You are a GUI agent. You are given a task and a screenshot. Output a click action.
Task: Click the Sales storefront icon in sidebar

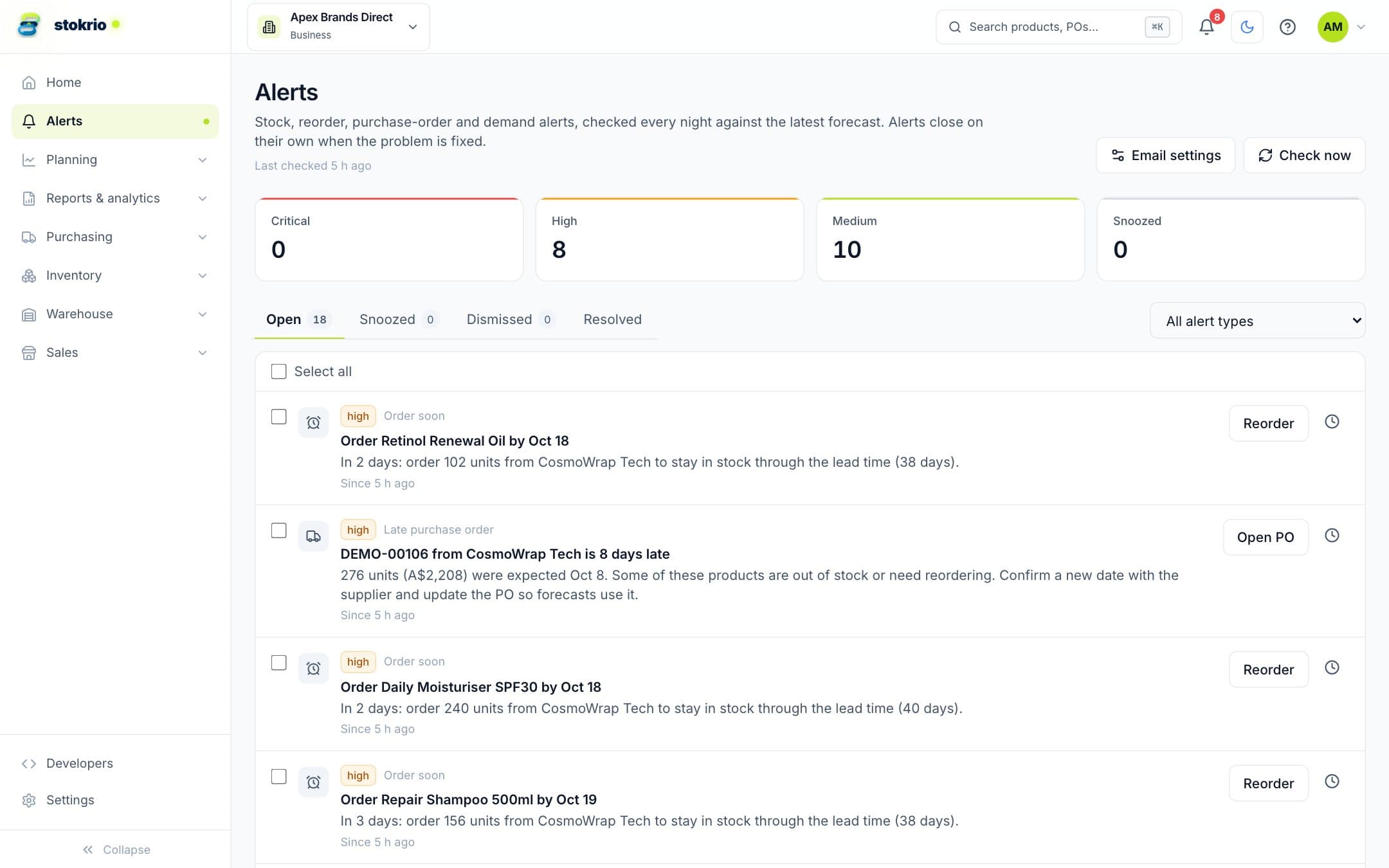(29, 352)
